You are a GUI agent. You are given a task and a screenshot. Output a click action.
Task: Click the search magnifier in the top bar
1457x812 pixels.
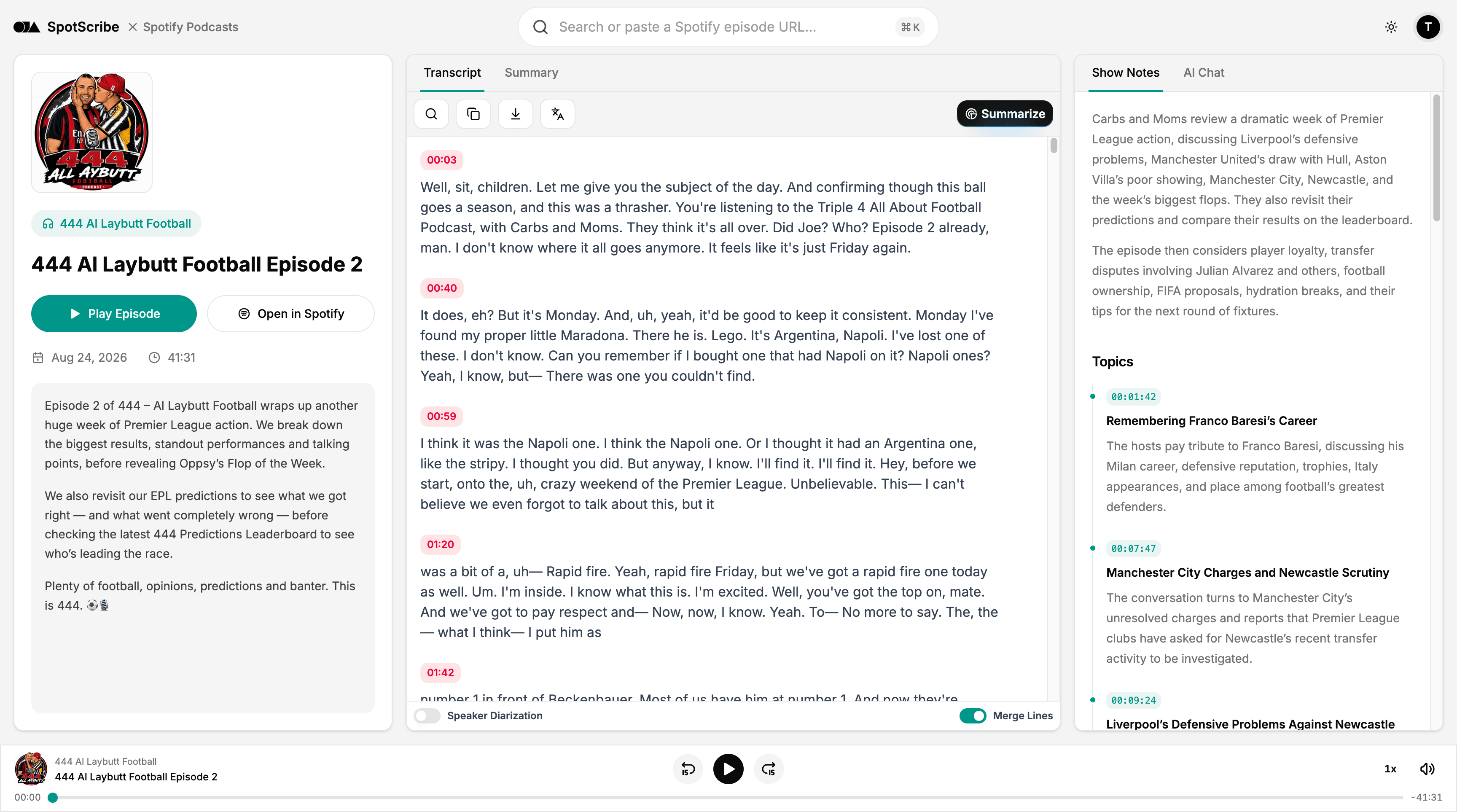540,27
